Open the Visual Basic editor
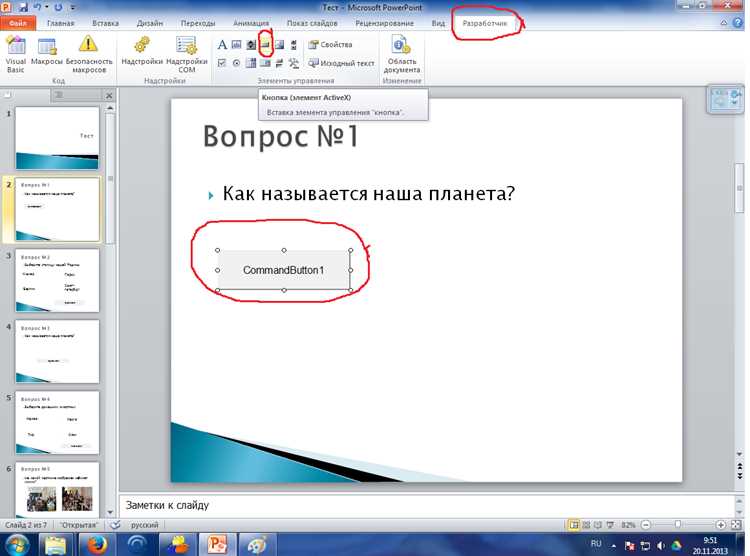The height and width of the screenshot is (556, 750). click(15, 55)
